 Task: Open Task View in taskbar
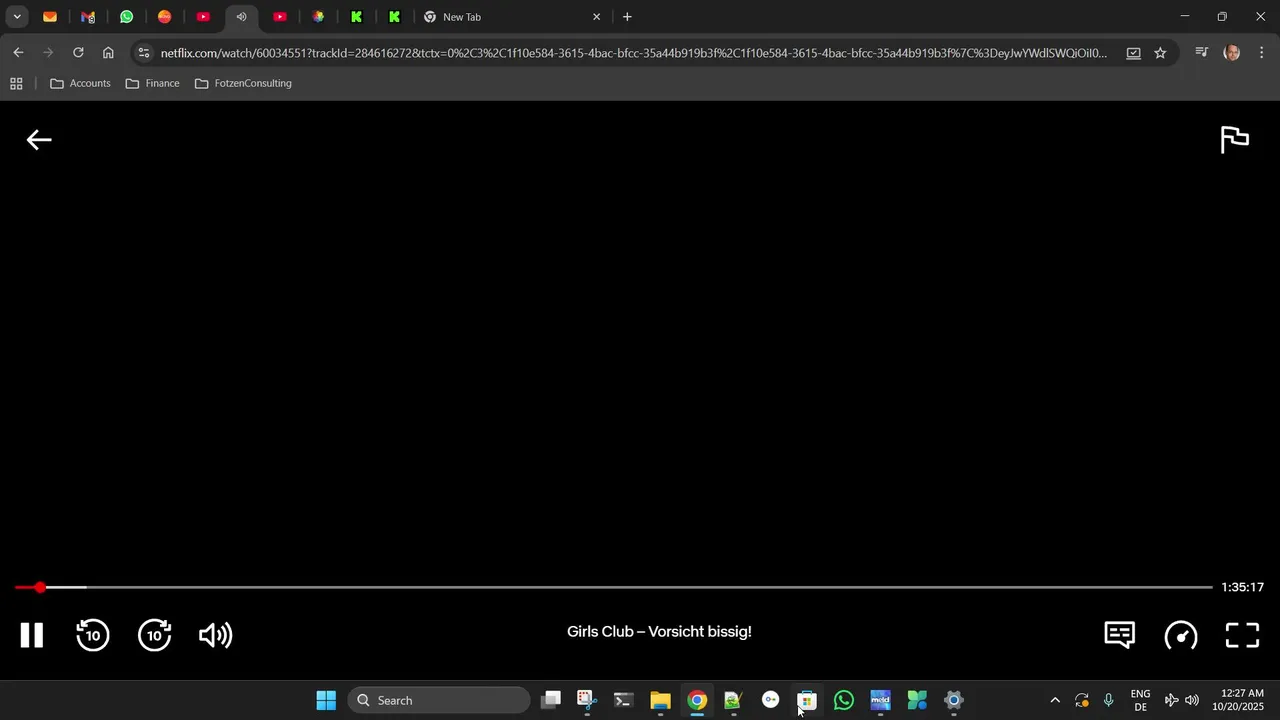point(550,700)
